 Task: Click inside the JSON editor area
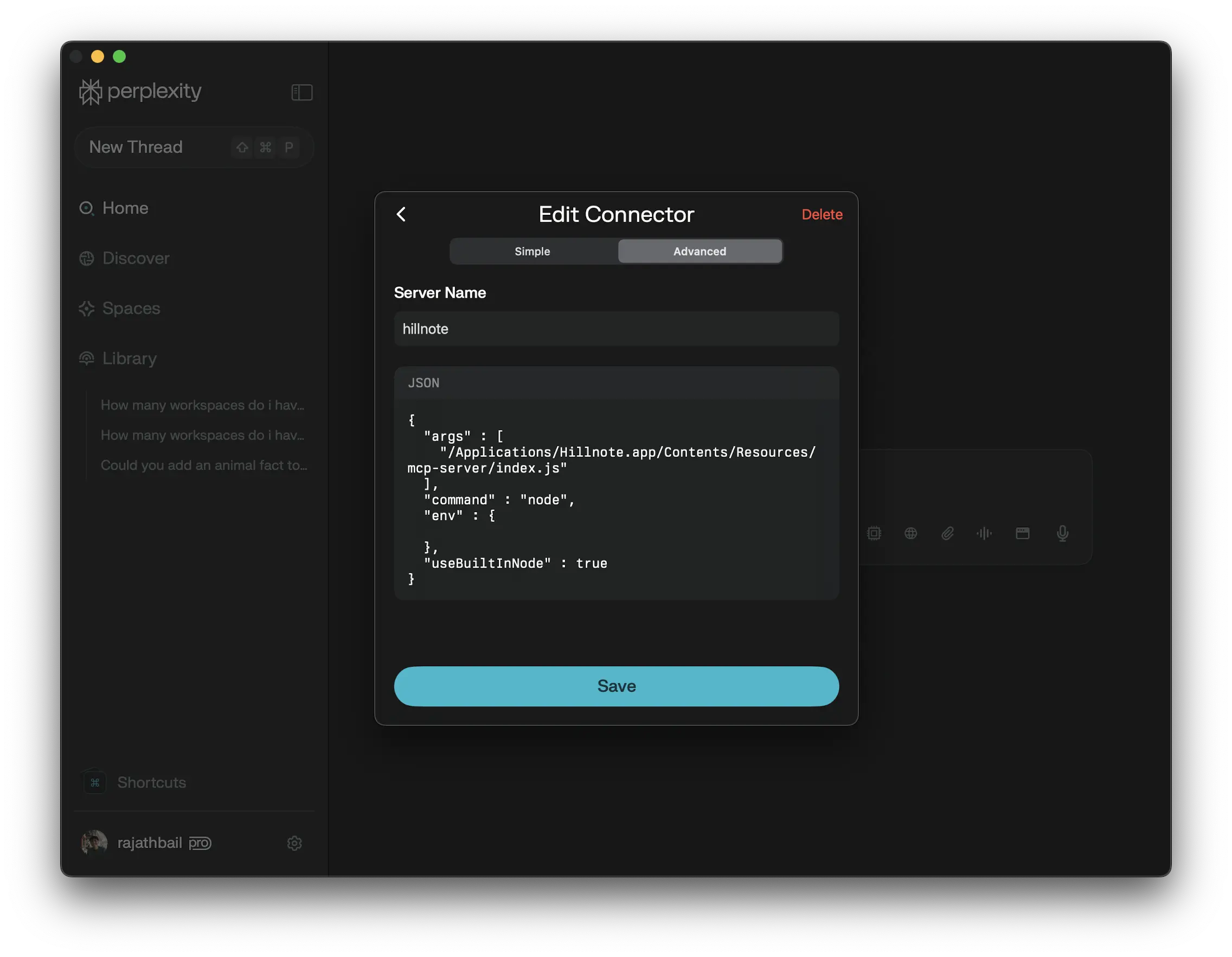tap(616, 499)
